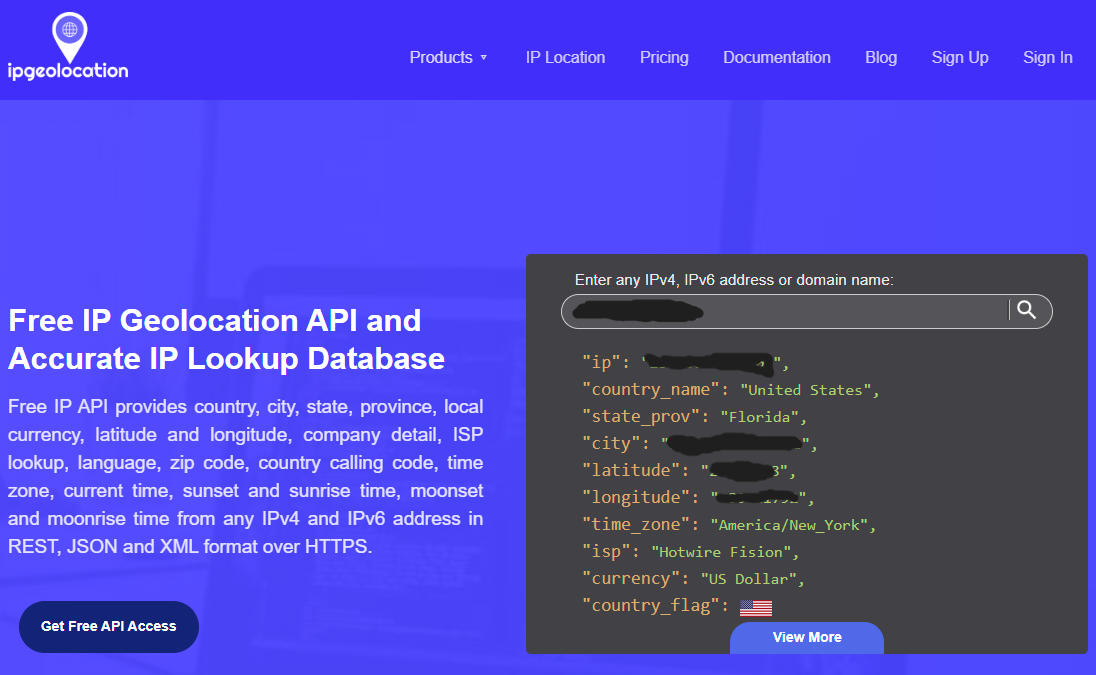This screenshot has height=675, width=1096.
Task: Select the "Hotwire Fision" isp value
Action: click(x=724, y=552)
